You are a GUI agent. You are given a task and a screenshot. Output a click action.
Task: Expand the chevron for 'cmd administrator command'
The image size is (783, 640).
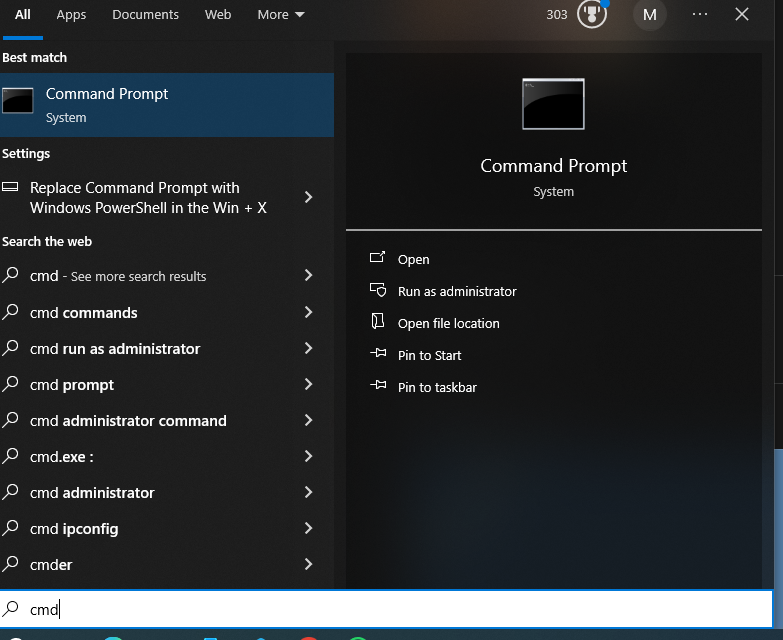309,420
